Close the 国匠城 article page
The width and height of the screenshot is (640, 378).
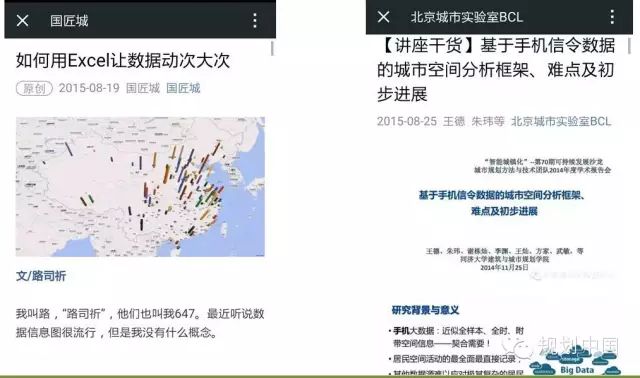click(22, 20)
